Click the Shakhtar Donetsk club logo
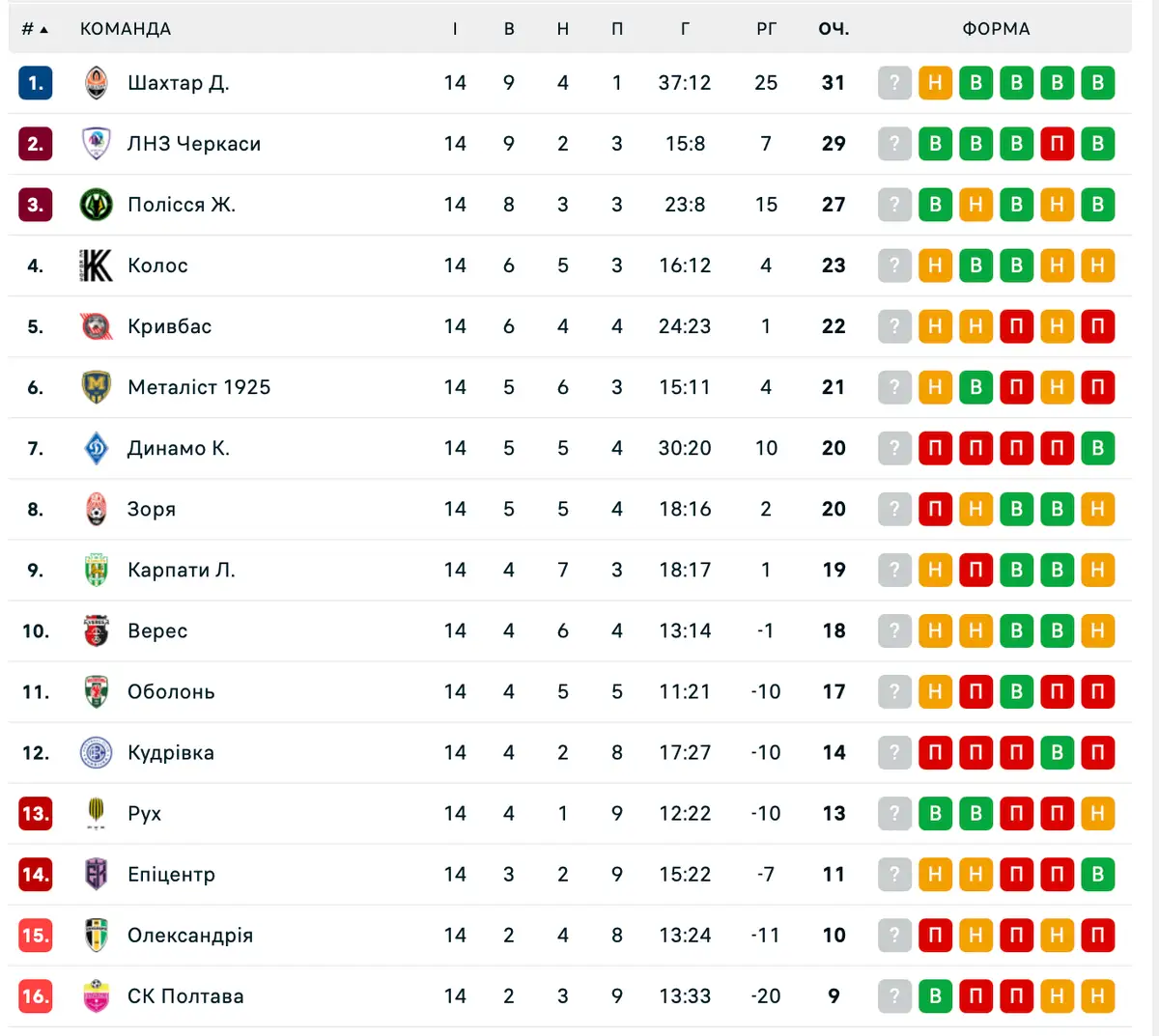Image resolution: width=1159 pixels, height=1036 pixels. point(96,83)
